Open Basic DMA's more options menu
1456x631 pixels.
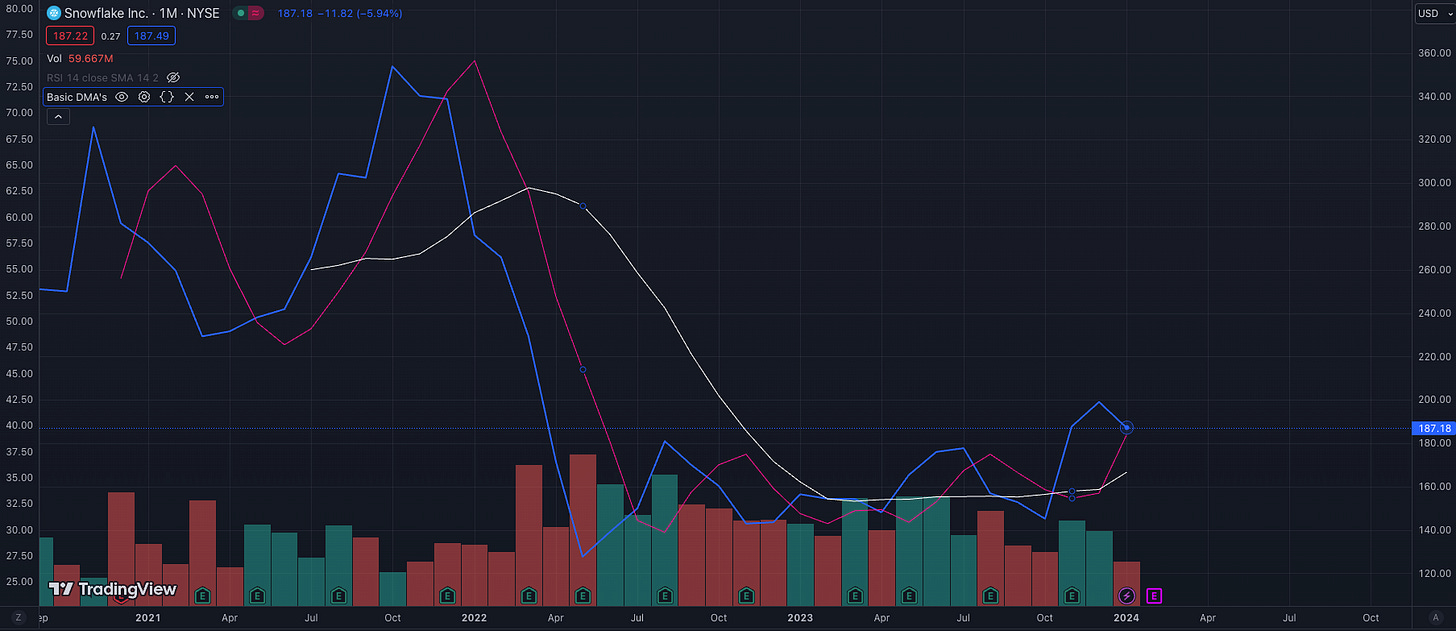212,97
